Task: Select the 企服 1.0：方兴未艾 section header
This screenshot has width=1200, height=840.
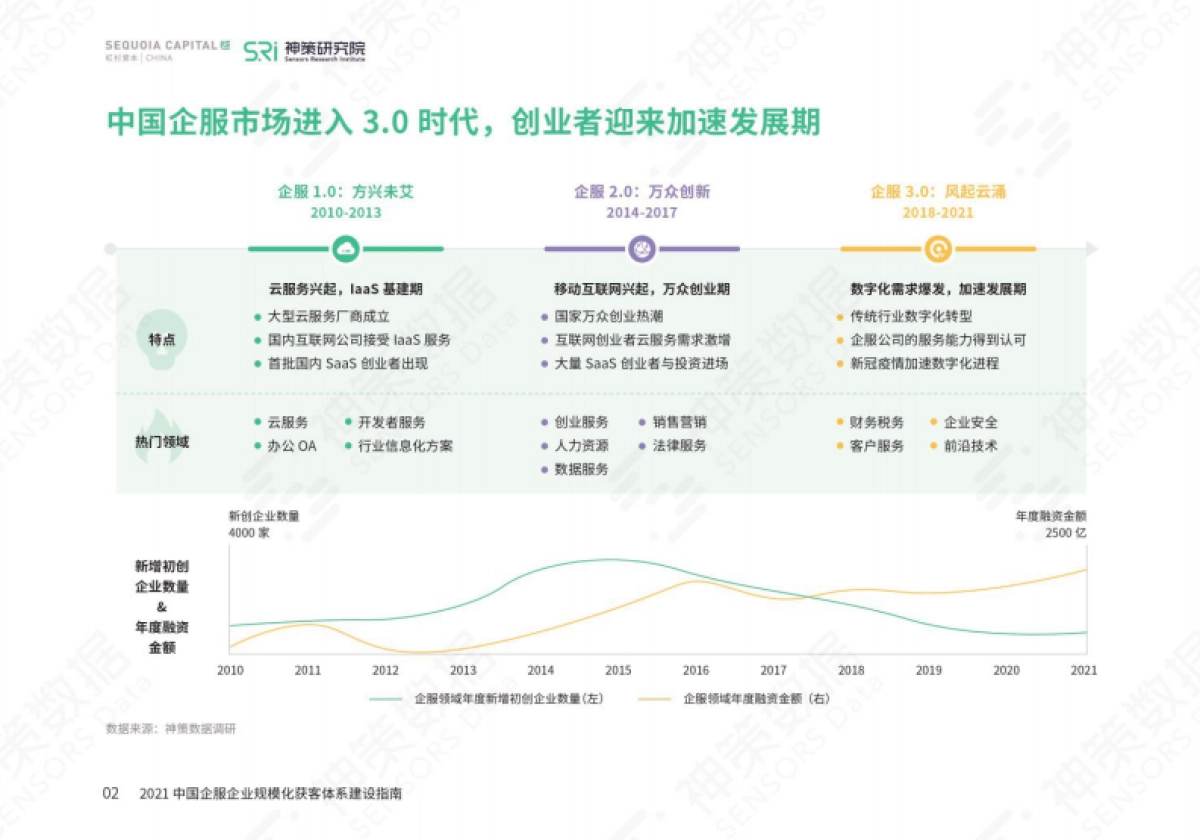Action: click(x=345, y=192)
